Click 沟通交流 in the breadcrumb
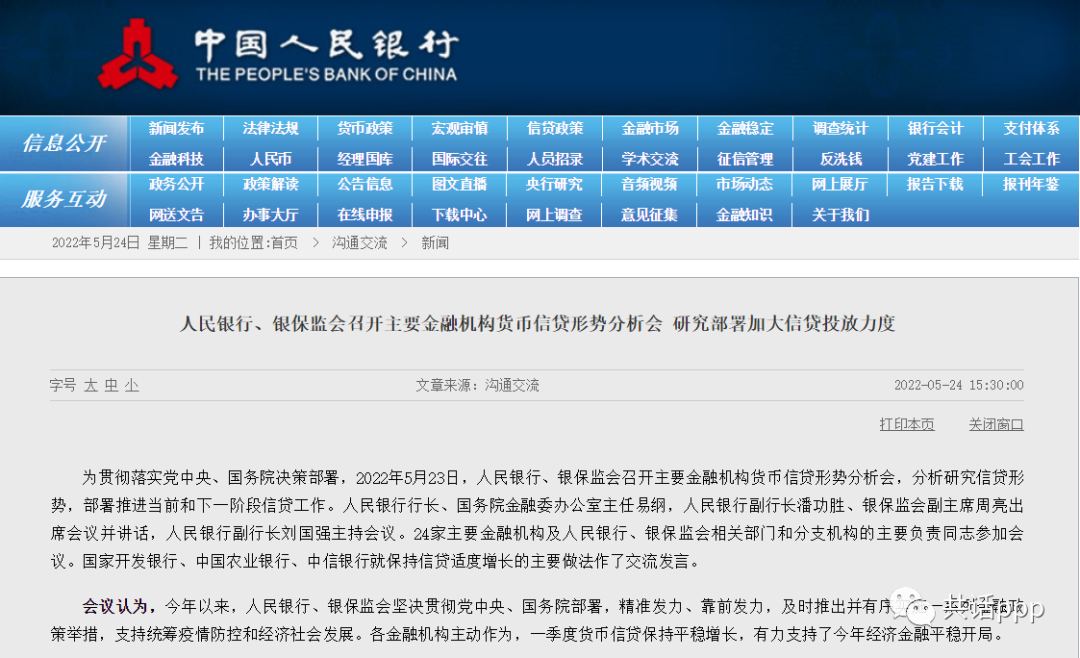The image size is (1080, 658). pos(360,243)
